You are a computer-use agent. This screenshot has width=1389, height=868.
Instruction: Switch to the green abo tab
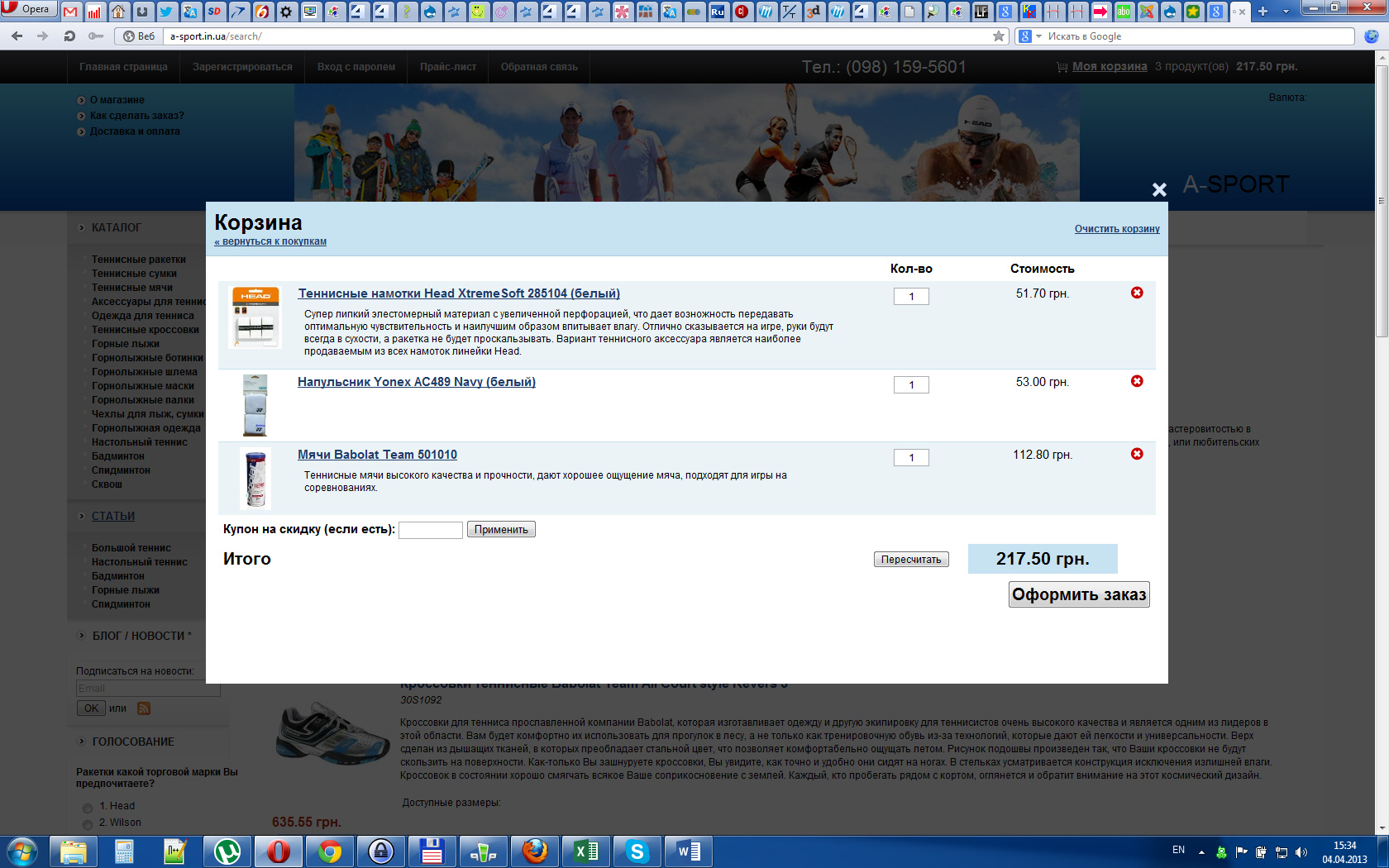coord(1124,12)
